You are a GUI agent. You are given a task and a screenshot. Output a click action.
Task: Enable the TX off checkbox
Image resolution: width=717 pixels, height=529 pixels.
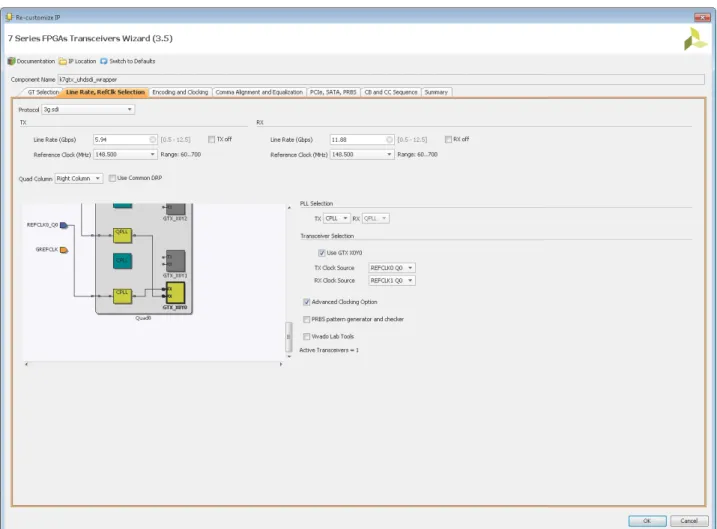pos(211,139)
